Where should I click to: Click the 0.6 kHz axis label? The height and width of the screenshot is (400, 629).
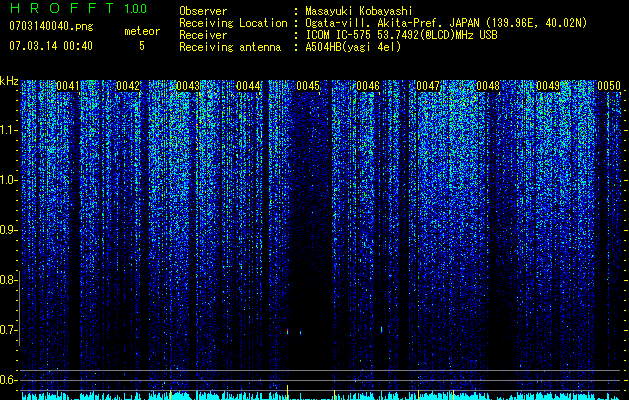pos(7,380)
